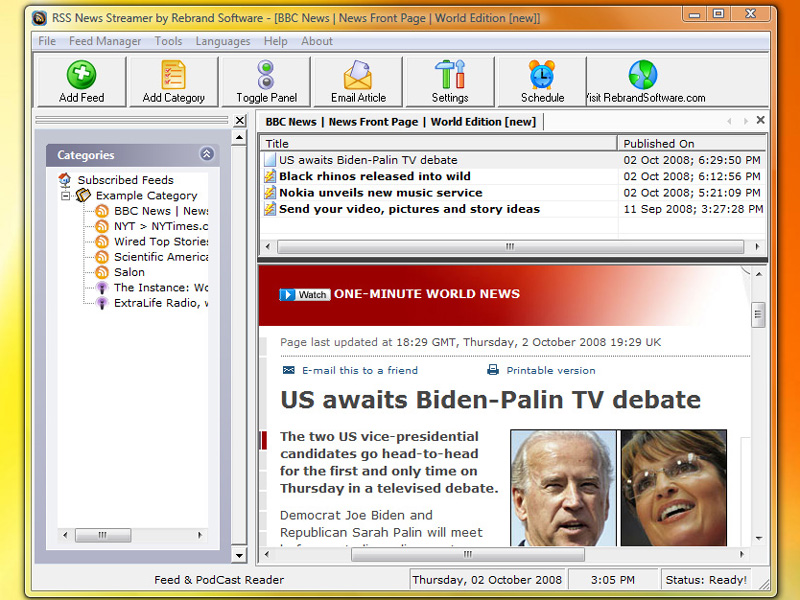800x600 pixels.
Task: Click the Status: Ready! status bar entry
Action: [x=706, y=580]
